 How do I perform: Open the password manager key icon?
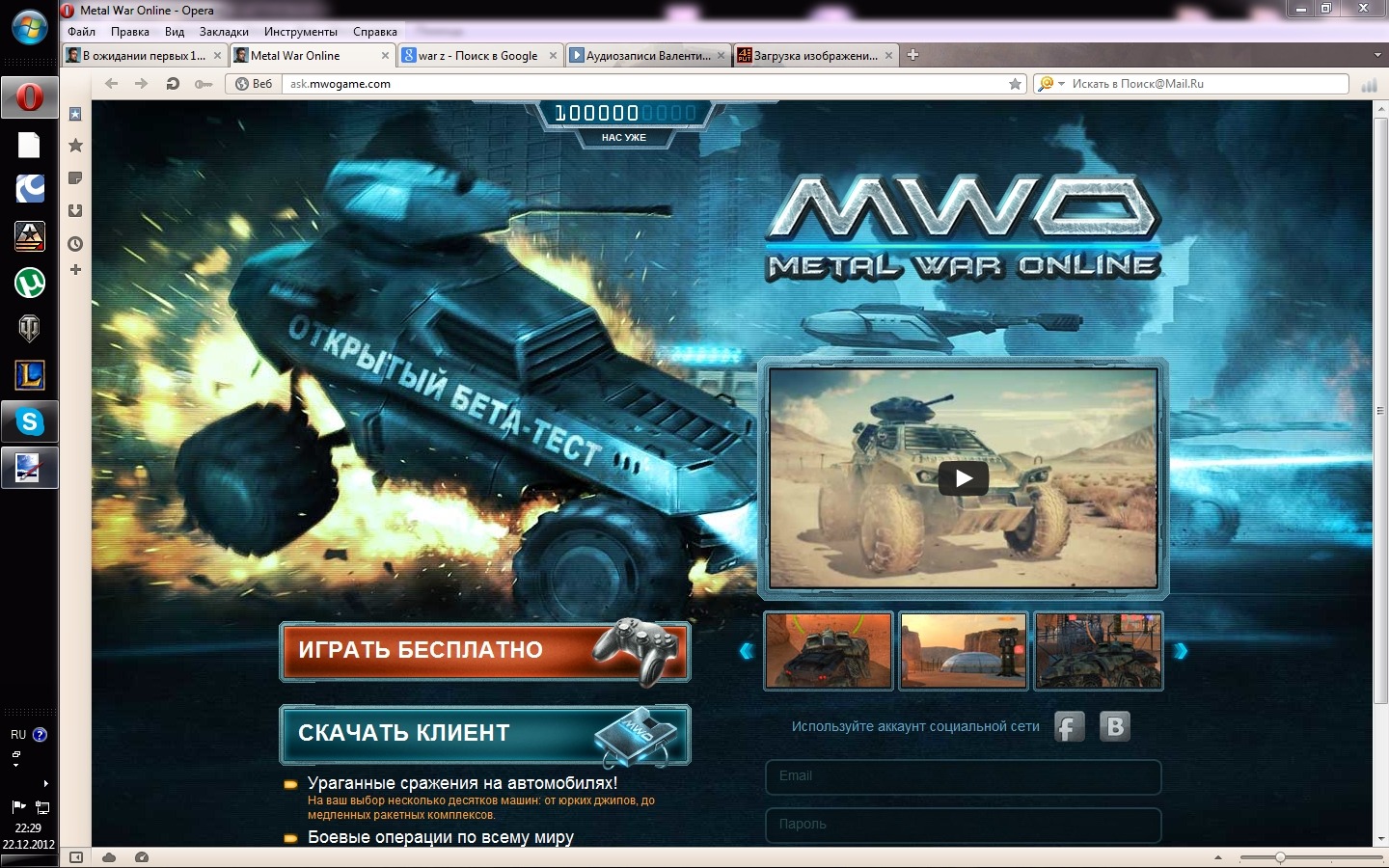pos(204,84)
